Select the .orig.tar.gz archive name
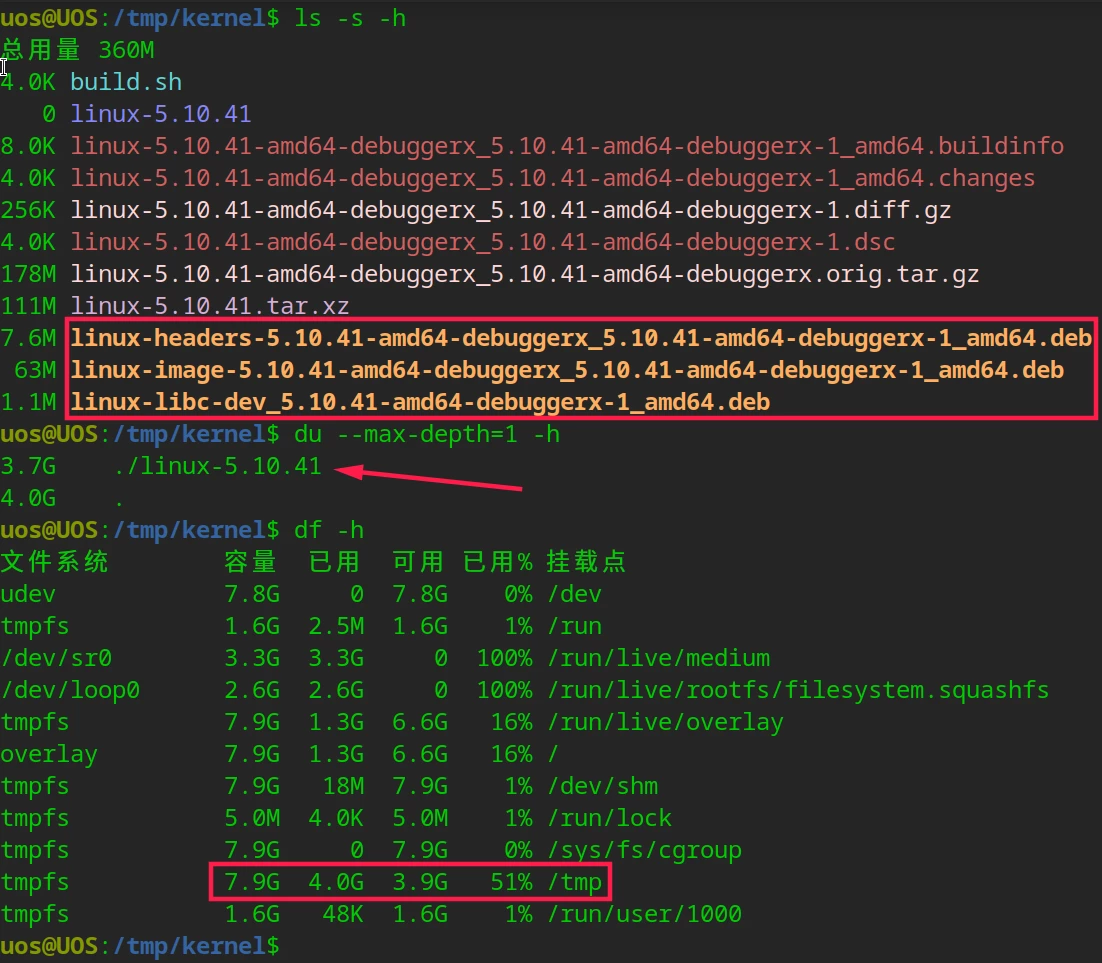 click(524, 274)
